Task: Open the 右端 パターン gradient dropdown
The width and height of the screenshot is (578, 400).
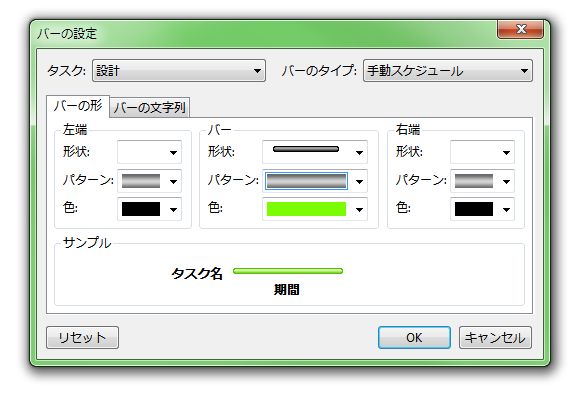Action: (x=482, y=181)
